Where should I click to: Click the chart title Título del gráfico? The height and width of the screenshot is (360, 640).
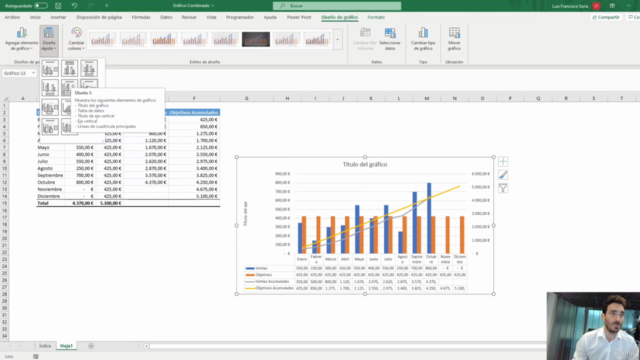pos(365,164)
